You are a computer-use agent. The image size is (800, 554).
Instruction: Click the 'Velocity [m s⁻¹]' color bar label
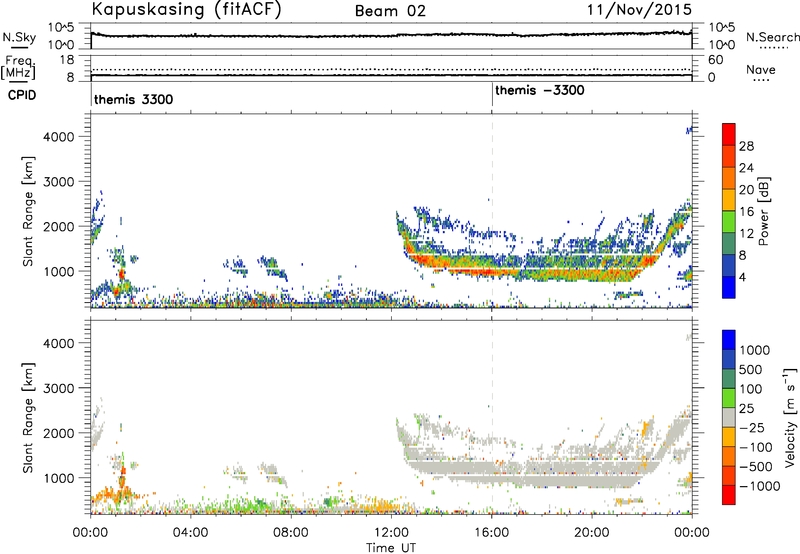(790, 417)
